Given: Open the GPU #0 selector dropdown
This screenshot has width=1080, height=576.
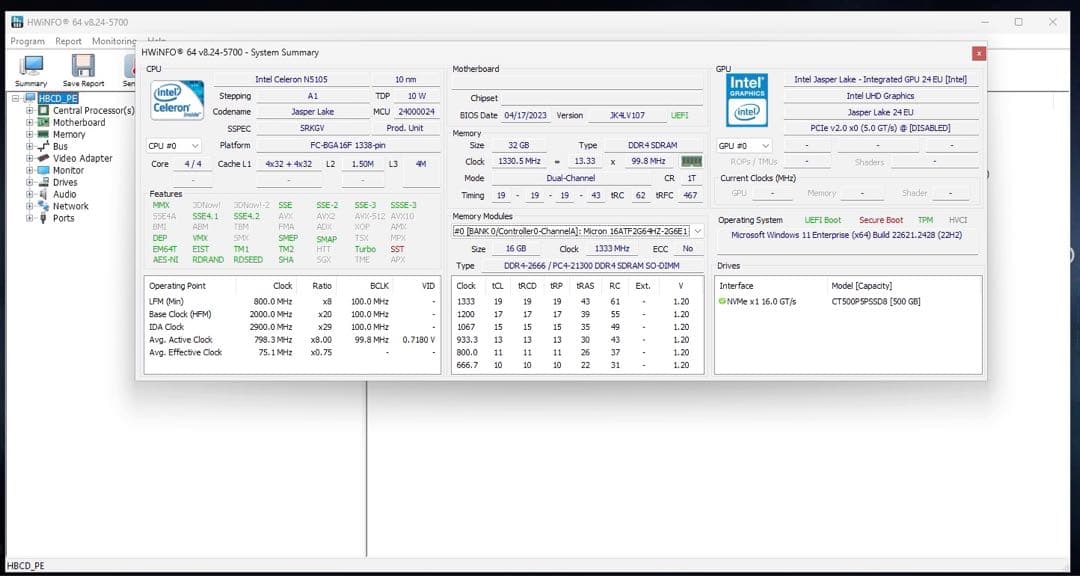Looking at the screenshot, I should click(x=767, y=145).
